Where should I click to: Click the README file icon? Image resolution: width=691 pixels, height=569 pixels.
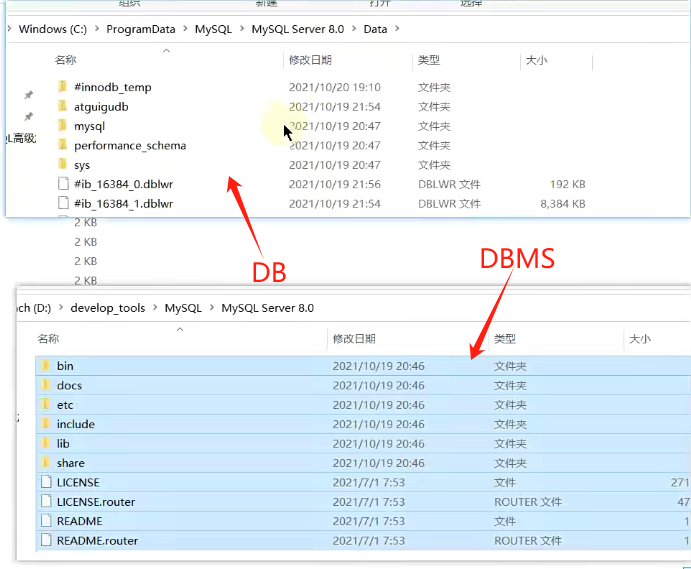pos(46,521)
